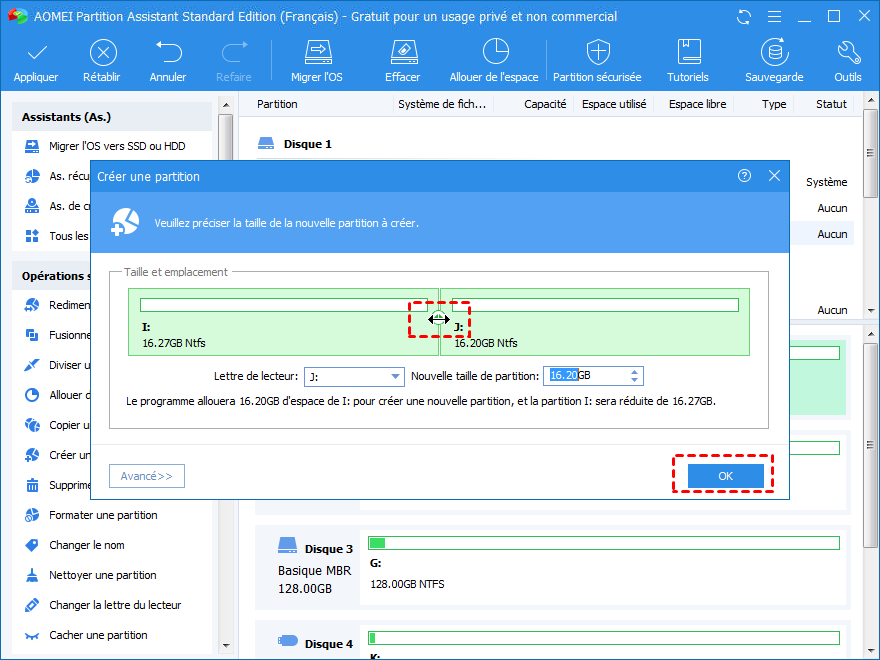Select Formater une partition in sidebar
This screenshot has width=880, height=660.
coord(103,515)
